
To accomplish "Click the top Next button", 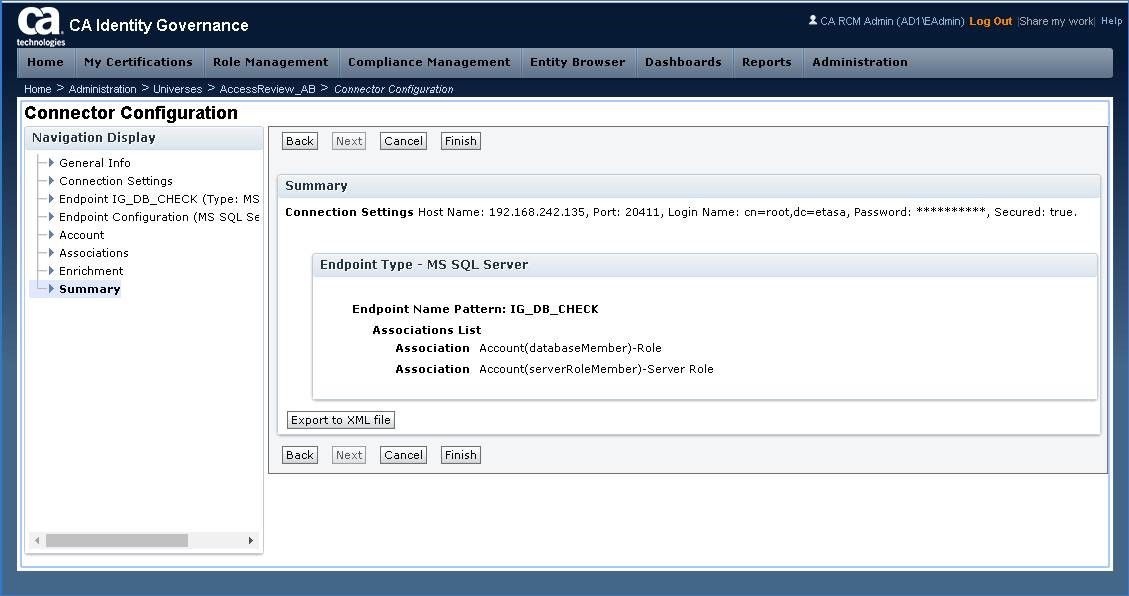I will [x=349, y=141].
